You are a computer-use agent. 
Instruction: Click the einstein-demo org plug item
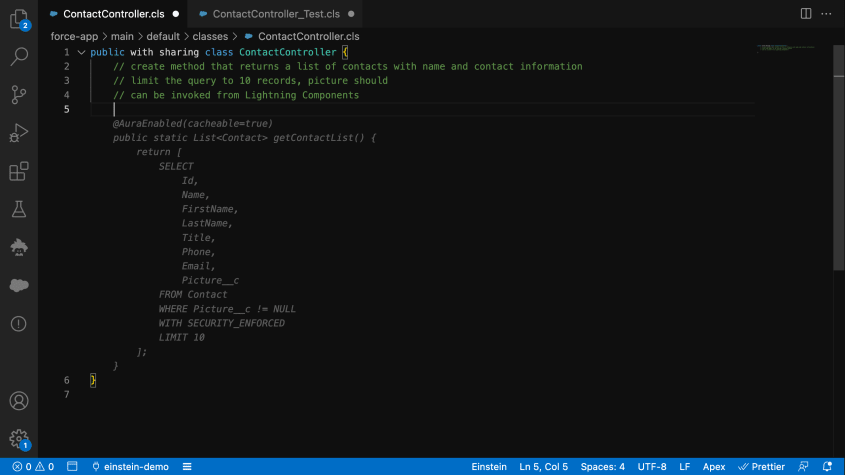pos(130,467)
